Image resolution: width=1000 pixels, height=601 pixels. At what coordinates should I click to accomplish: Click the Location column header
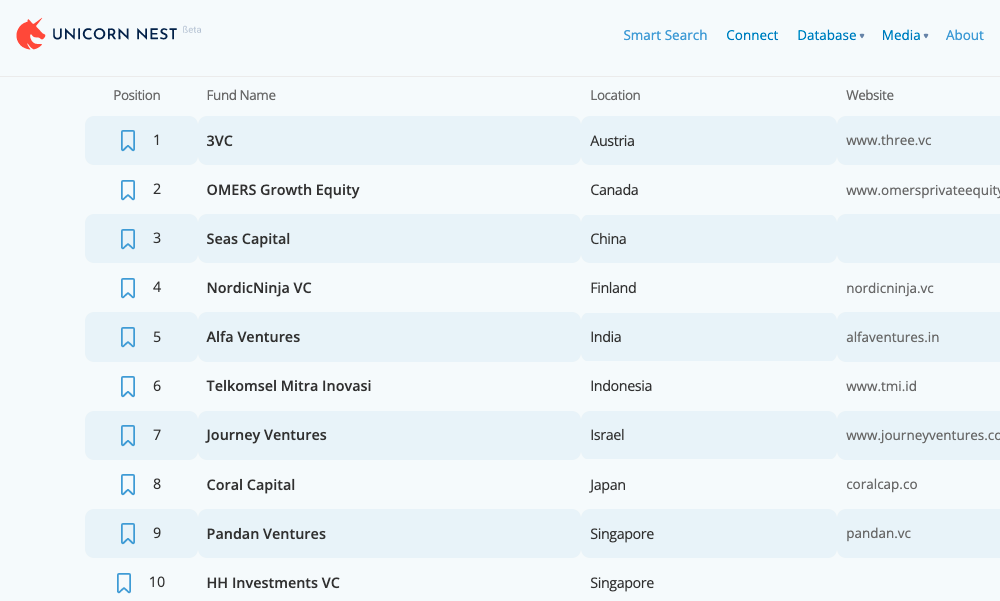[615, 95]
